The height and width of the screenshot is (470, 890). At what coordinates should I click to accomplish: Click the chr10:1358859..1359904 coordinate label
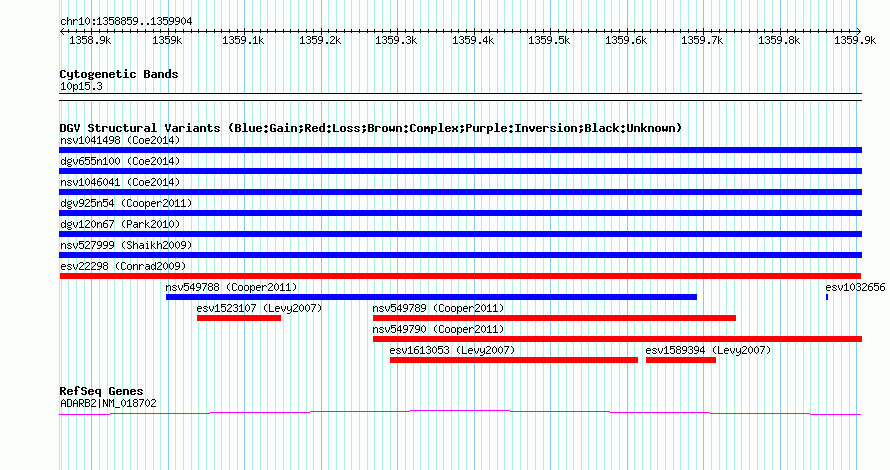coord(126,21)
